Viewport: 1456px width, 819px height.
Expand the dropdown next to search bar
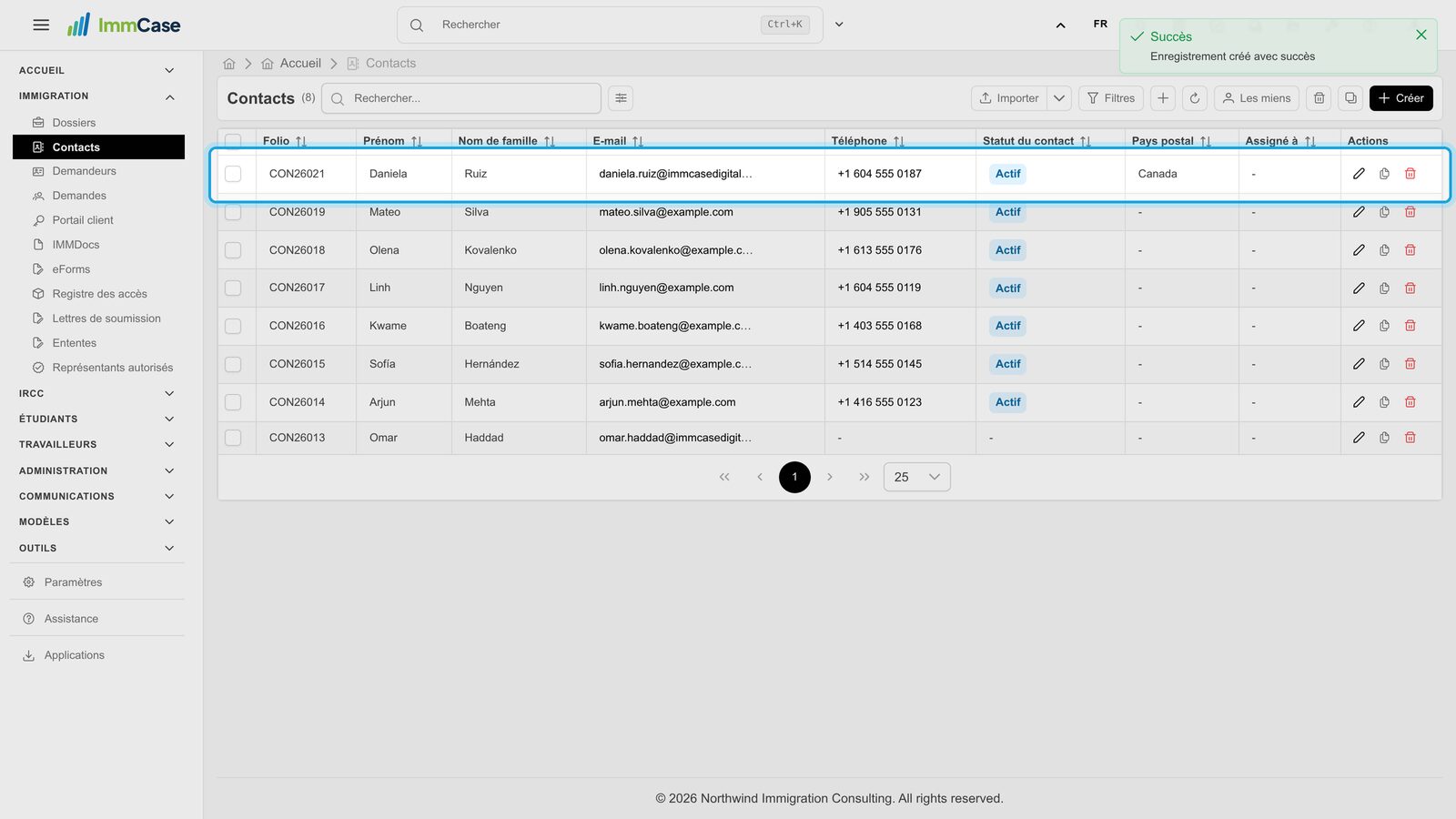[839, 25]
